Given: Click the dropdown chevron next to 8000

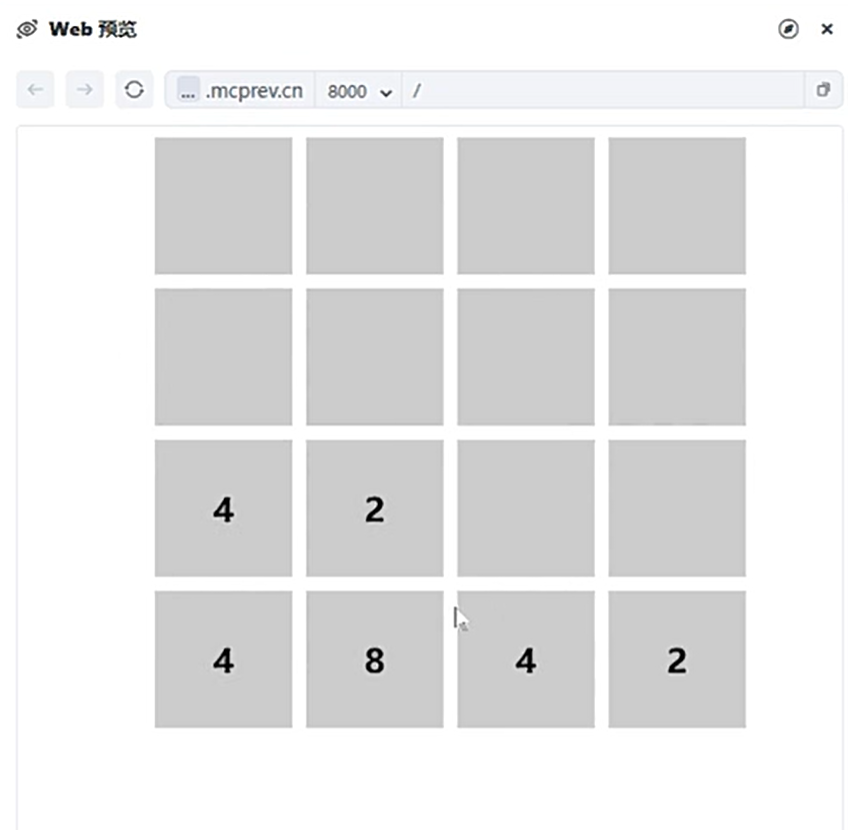Looking at the screenshot, I should (x=386, y=93).
